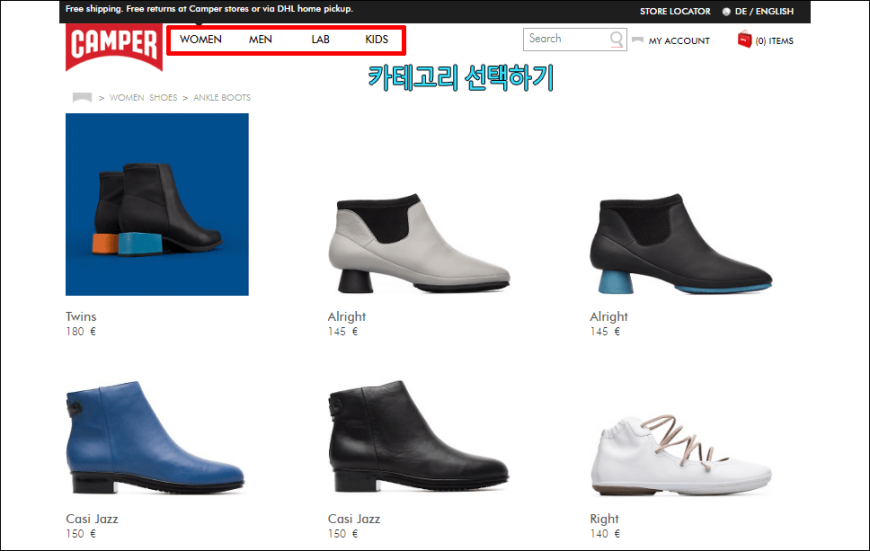Viewport: 870px width, 551px height.
Task: Open the LAB menu
Action: pyautogui.click(x=320, y=39)
